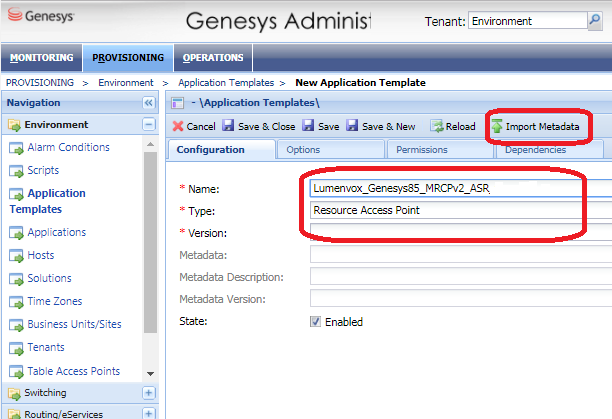Viewport: 612px width, 419px height.
Task: Switch to the Options tab
Action: click(x=303, y=150)
